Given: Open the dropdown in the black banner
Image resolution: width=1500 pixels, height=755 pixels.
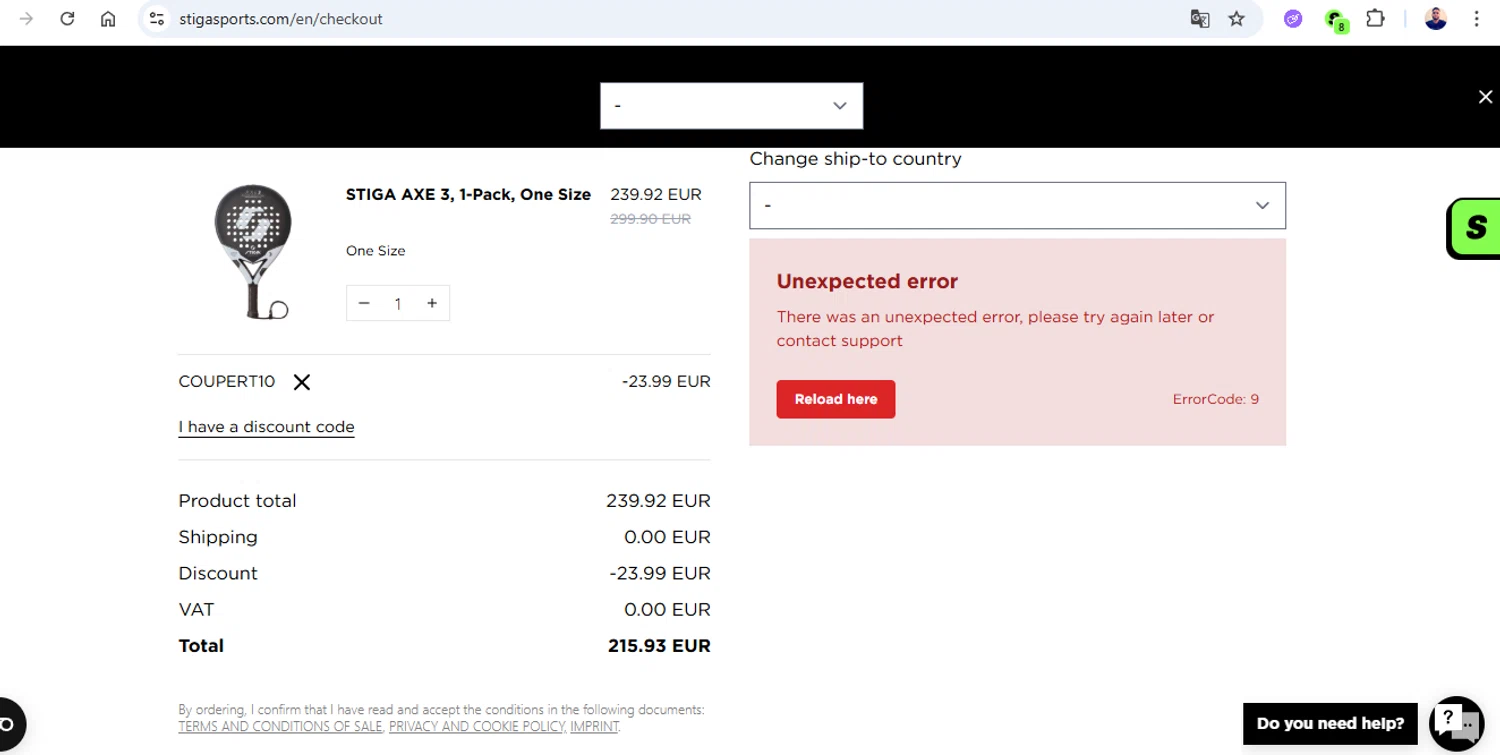Looking at the screenshot, I should point(731,106).
